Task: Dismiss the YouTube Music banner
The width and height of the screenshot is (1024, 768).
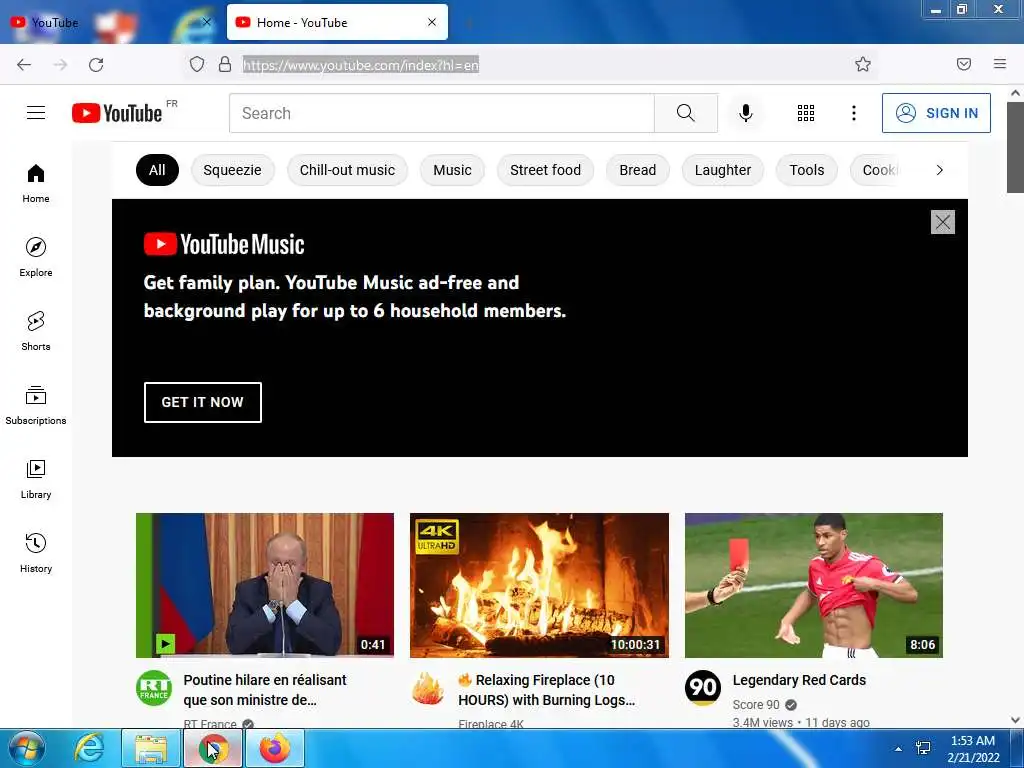Action: [942, 222]
